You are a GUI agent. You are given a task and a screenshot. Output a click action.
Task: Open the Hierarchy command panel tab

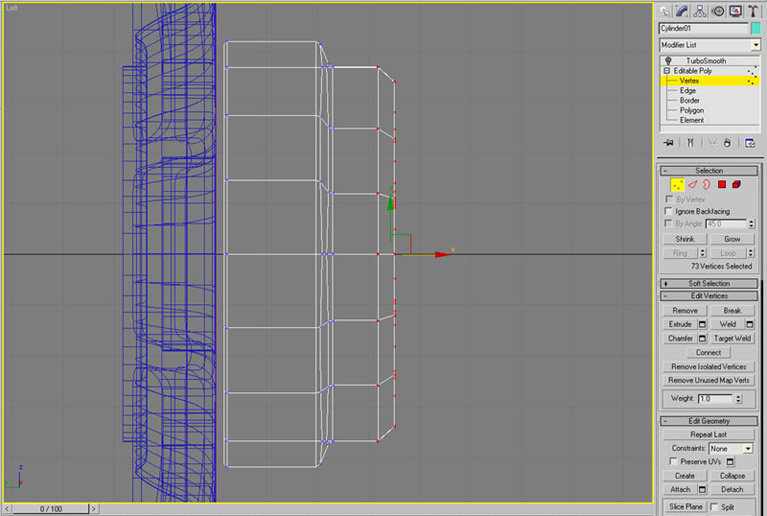pyautogui.click(x=700, y=11)
